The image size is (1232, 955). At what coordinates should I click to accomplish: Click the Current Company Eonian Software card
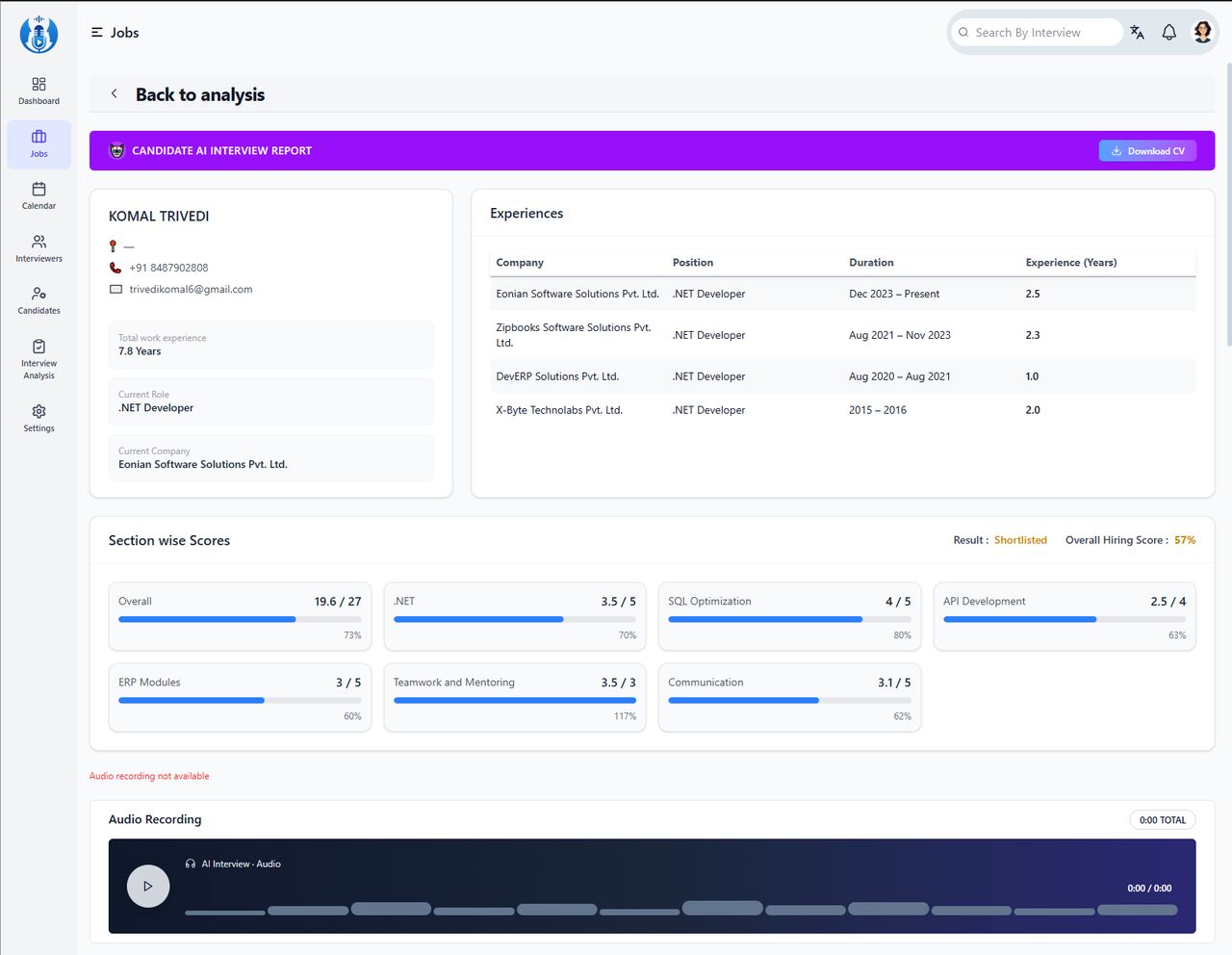tap(270, 457)
